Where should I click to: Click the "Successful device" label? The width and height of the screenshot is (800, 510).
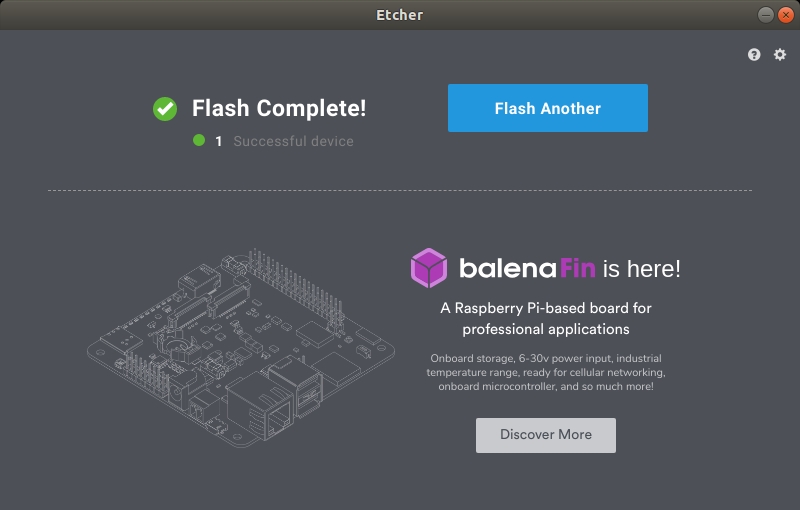click(x=293, y=142)
